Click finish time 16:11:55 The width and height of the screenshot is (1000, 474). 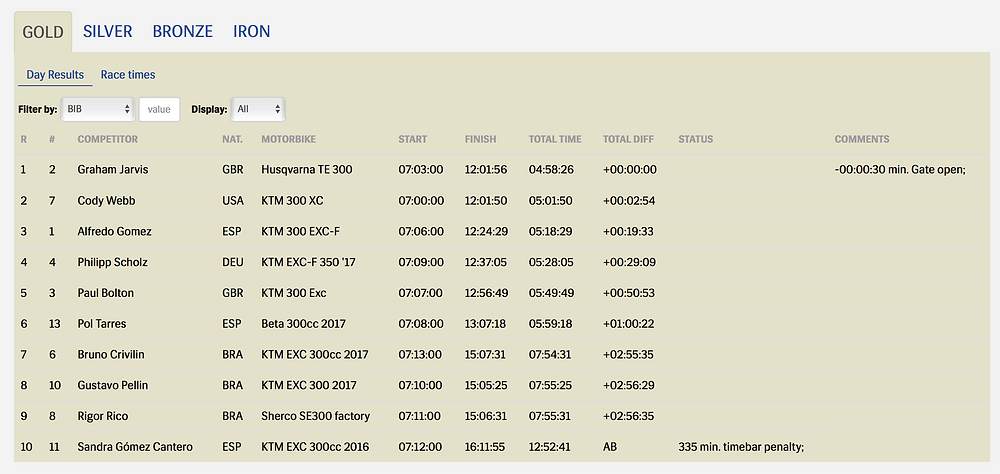click(485, 447)
